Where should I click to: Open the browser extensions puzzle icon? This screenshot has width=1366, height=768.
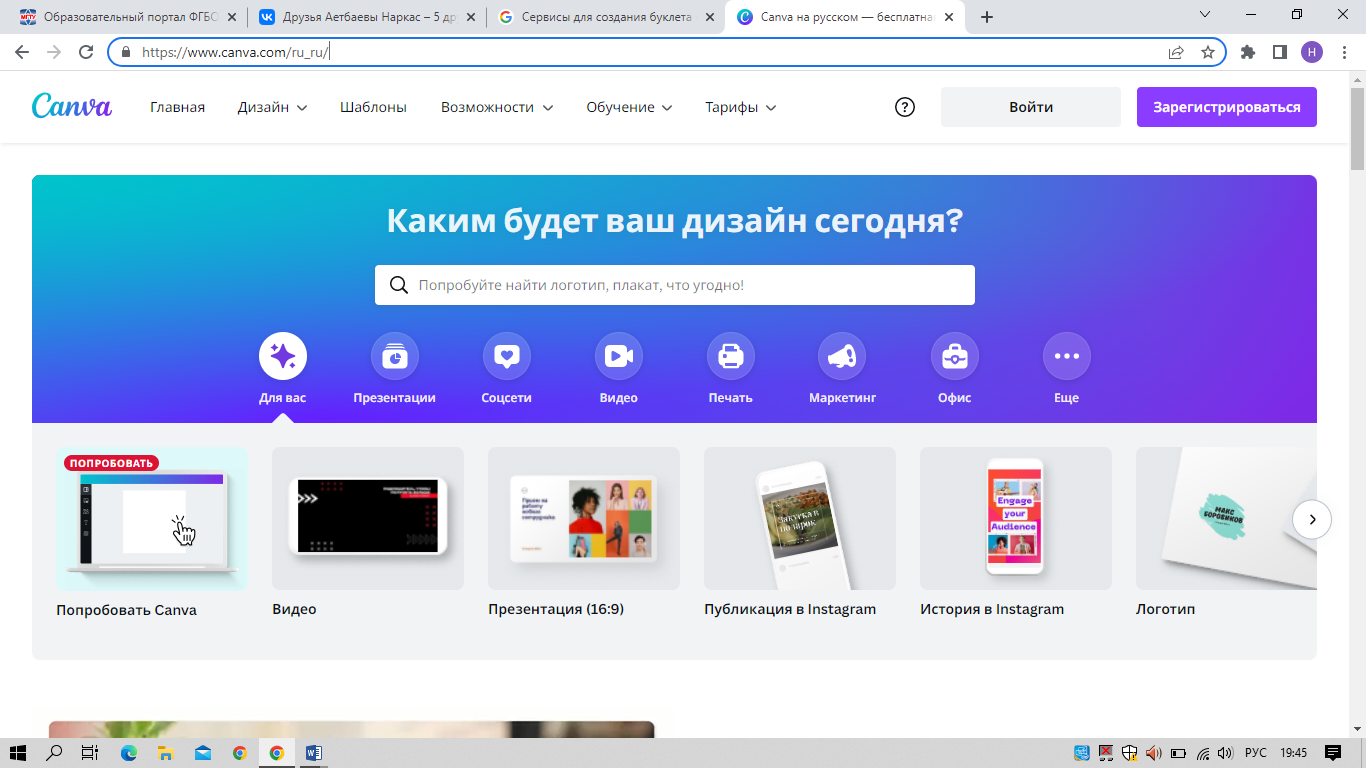(1248, 52)
